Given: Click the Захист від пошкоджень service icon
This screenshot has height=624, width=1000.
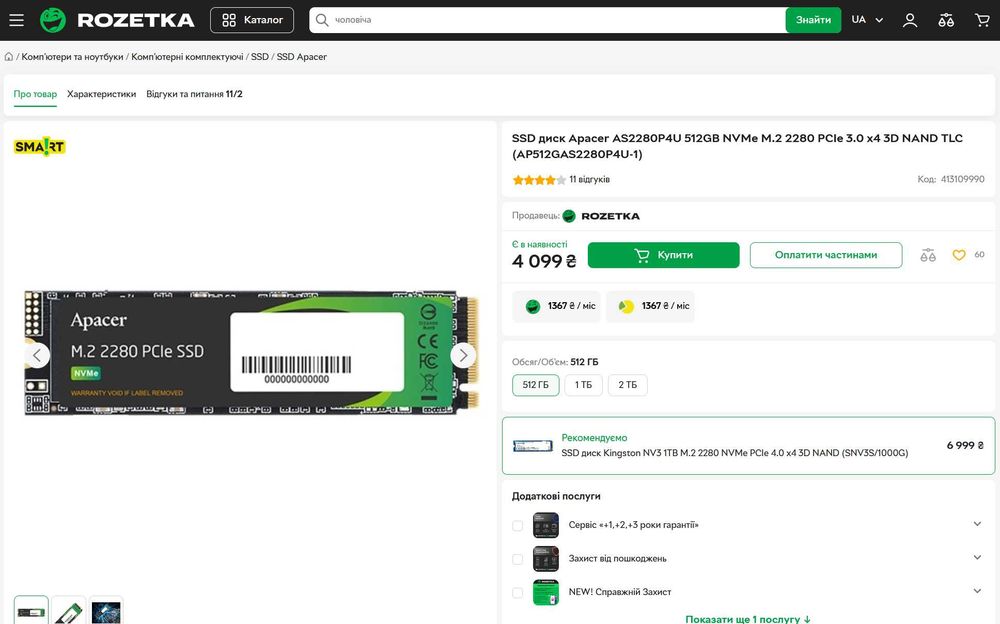Looking at the screenshot, I should pos(546,559).
